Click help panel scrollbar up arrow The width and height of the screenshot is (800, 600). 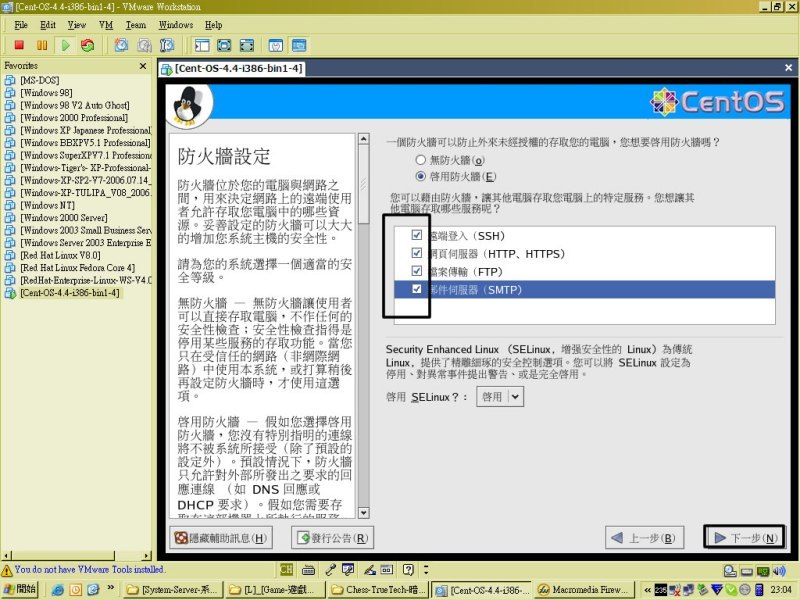pos(363,139)
